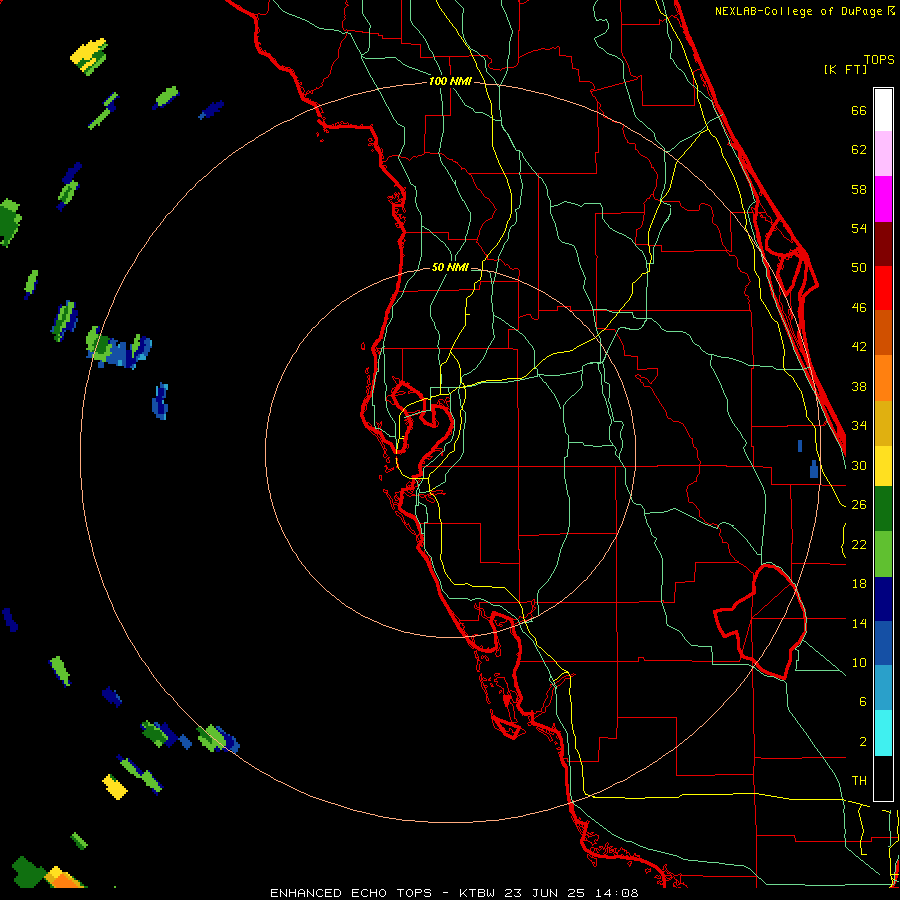Click the legend value '46'

859,308
